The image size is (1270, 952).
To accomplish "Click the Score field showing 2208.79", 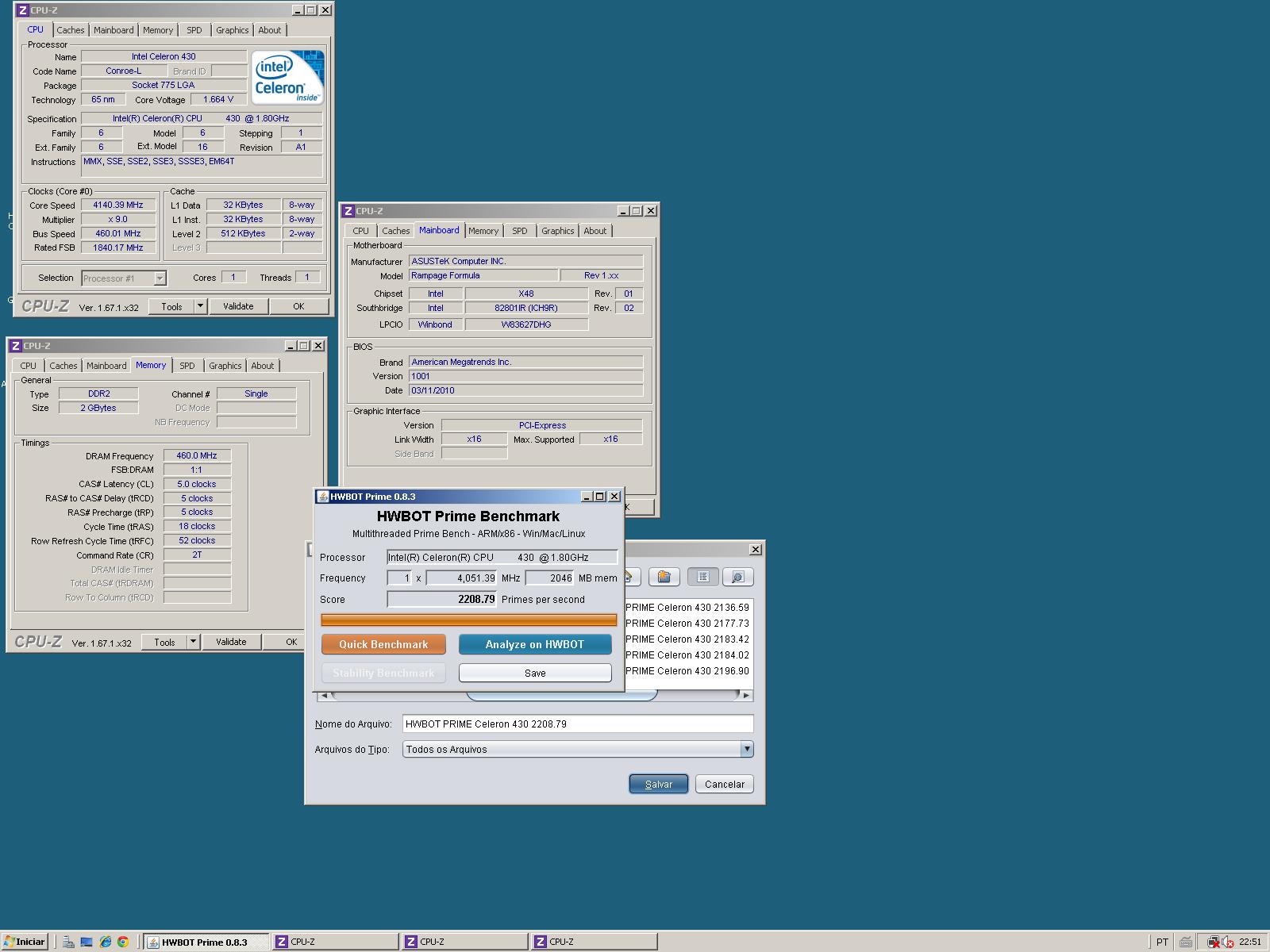I will coord(442,599).
